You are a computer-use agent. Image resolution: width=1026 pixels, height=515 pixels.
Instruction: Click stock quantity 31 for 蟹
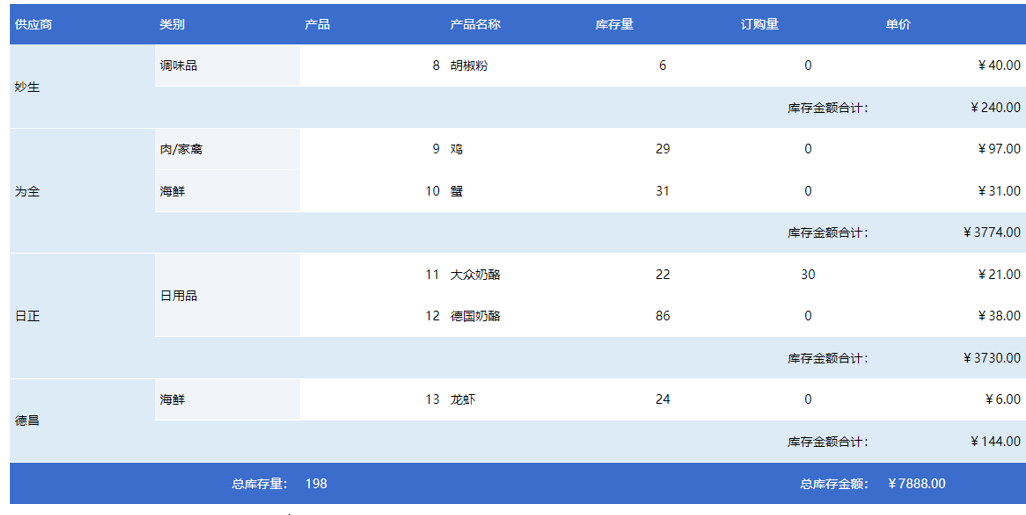click(663, 191)
